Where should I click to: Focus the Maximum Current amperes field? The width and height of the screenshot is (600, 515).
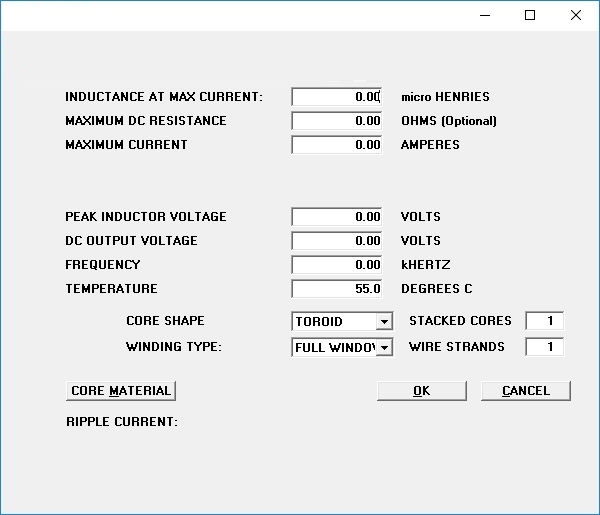pos(336,145)
